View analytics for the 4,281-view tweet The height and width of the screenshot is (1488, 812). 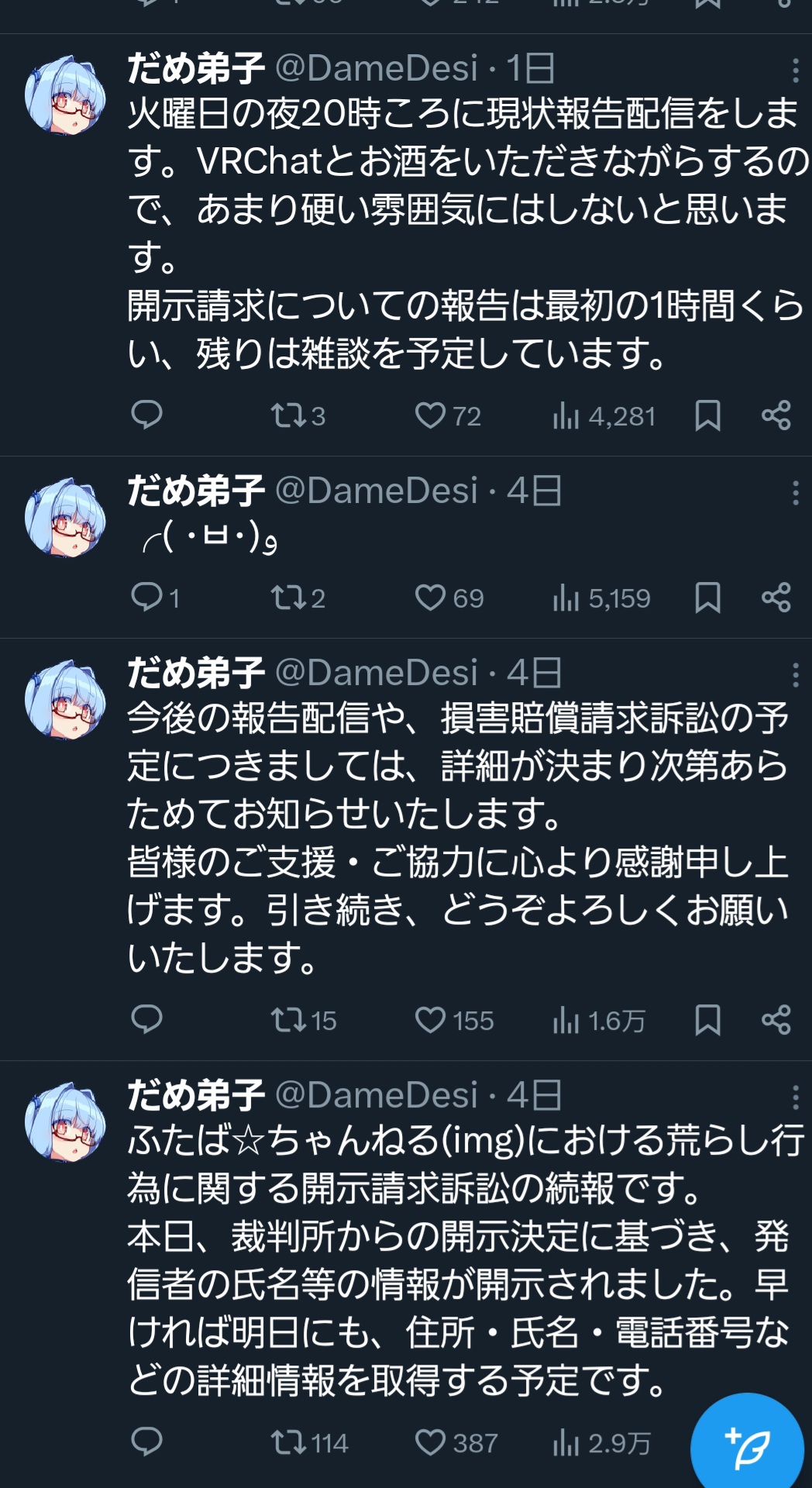[x=566, y=416]
